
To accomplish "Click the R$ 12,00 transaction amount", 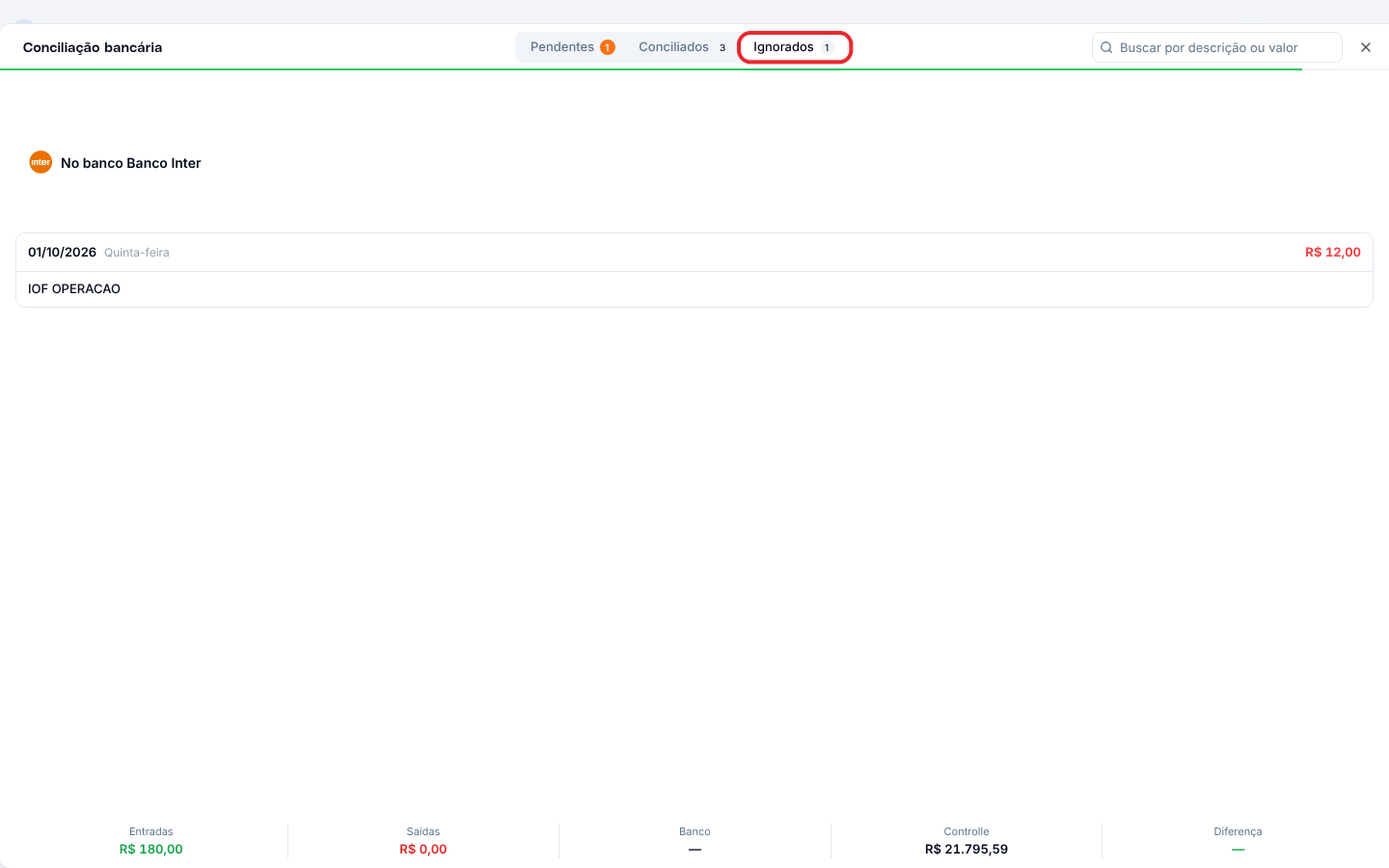I will click(1332, 252).
